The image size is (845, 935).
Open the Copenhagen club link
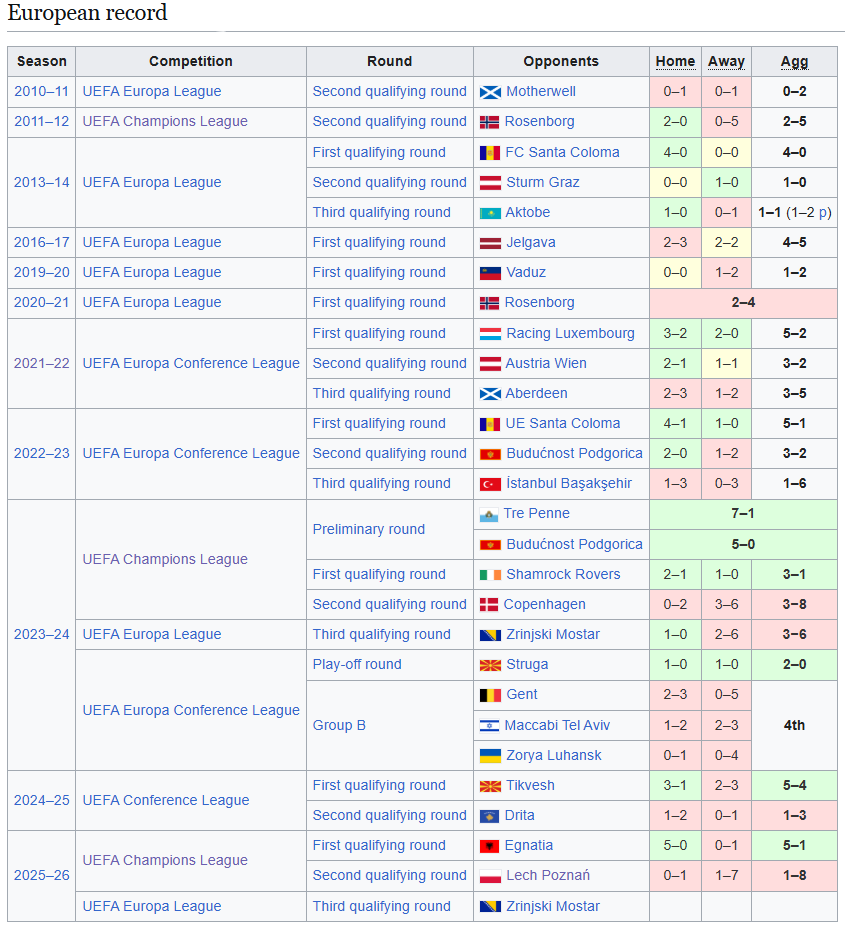544,605
